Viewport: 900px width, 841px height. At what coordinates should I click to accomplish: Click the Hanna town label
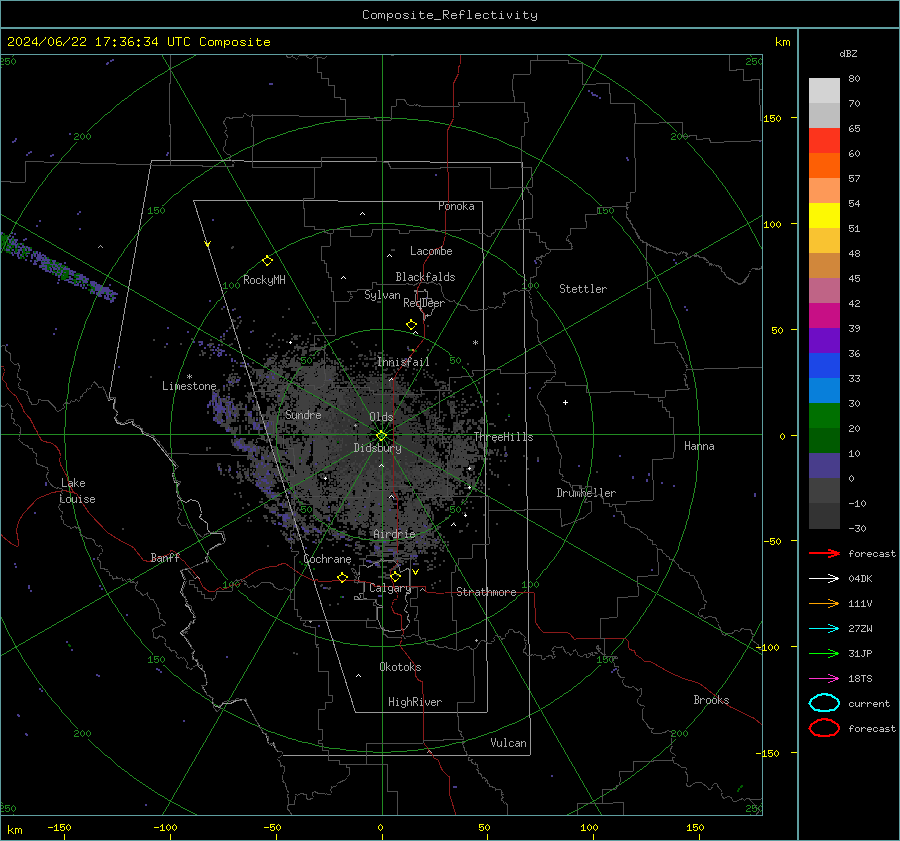tap(699, 446)
